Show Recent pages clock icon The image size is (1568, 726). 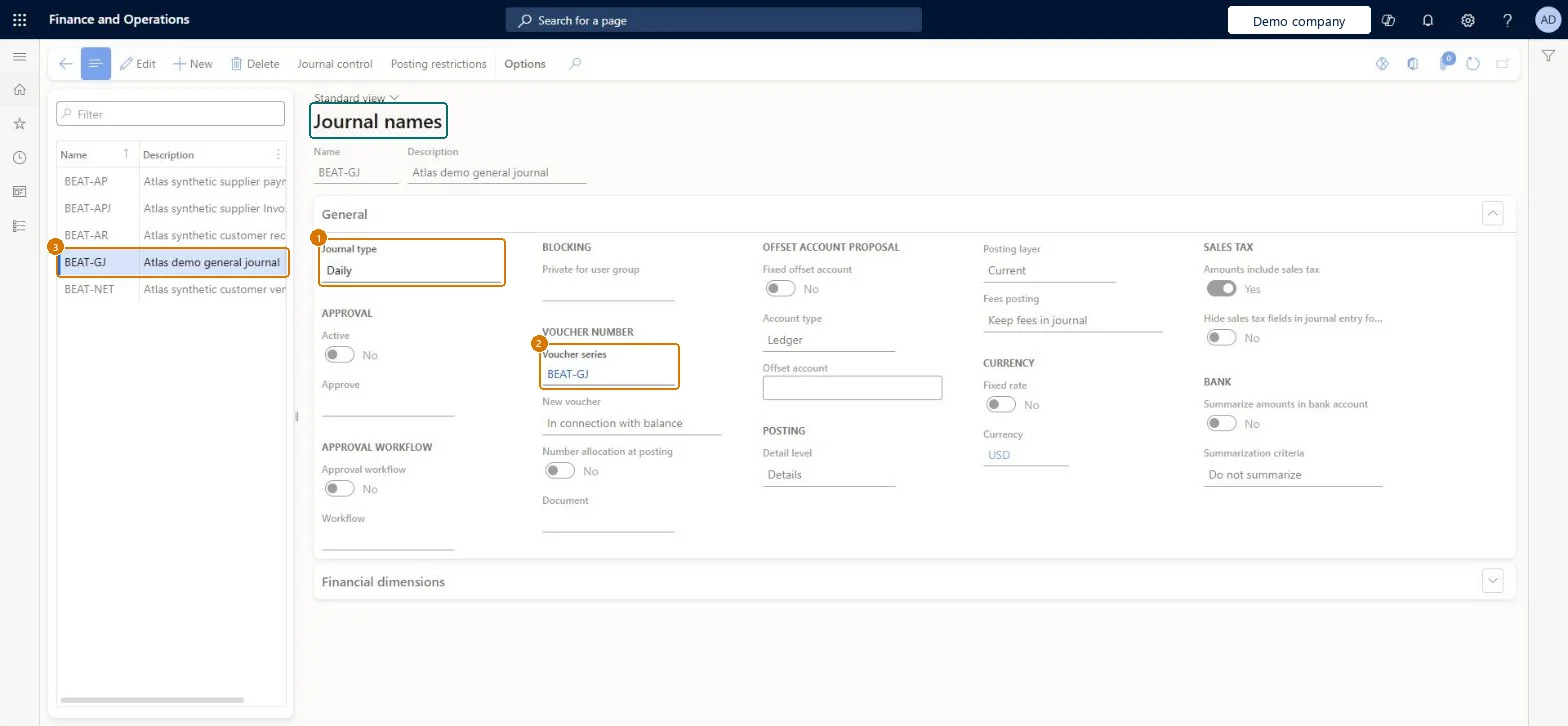click(19, 158)
